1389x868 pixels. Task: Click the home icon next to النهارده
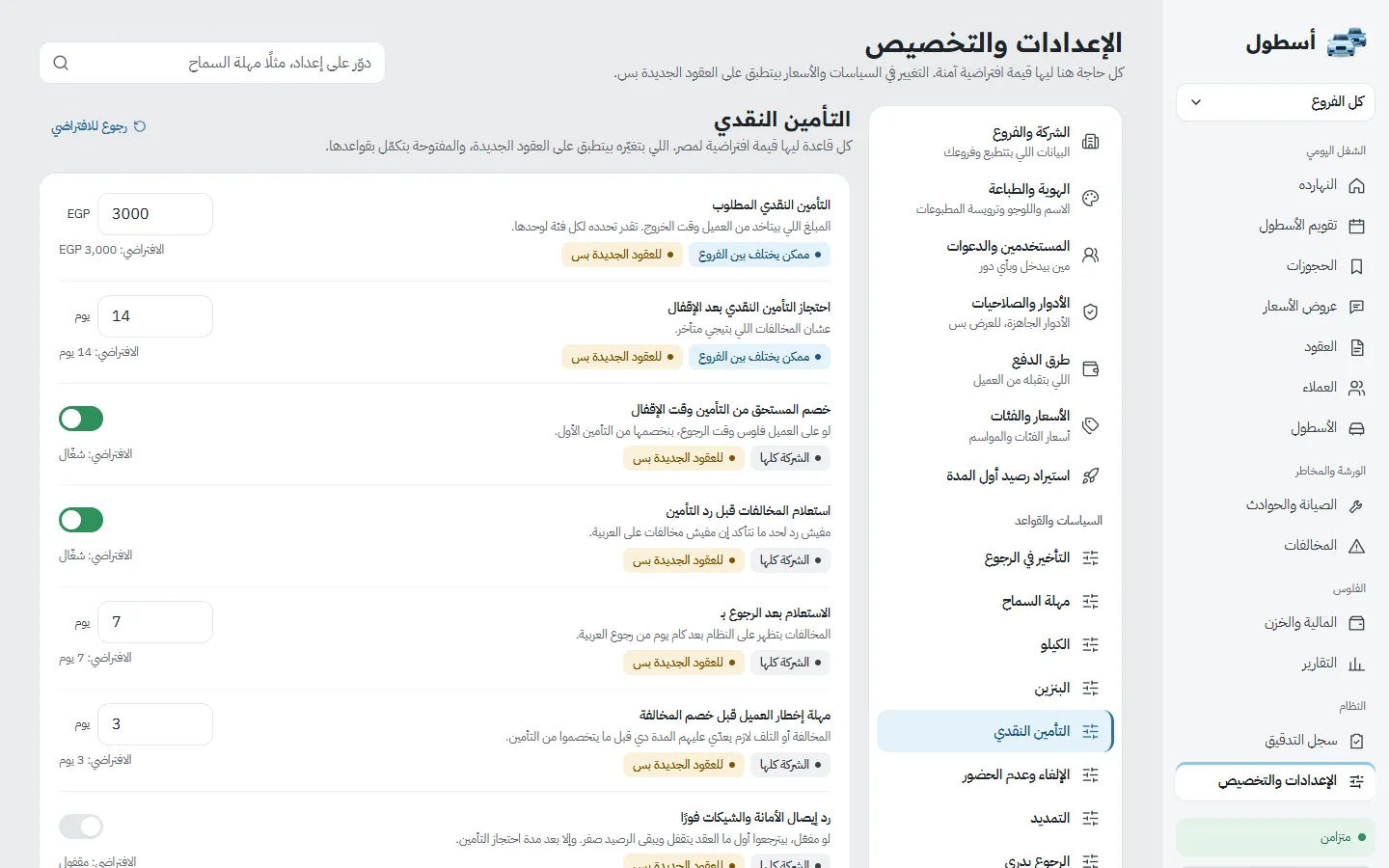(1356, 185)
